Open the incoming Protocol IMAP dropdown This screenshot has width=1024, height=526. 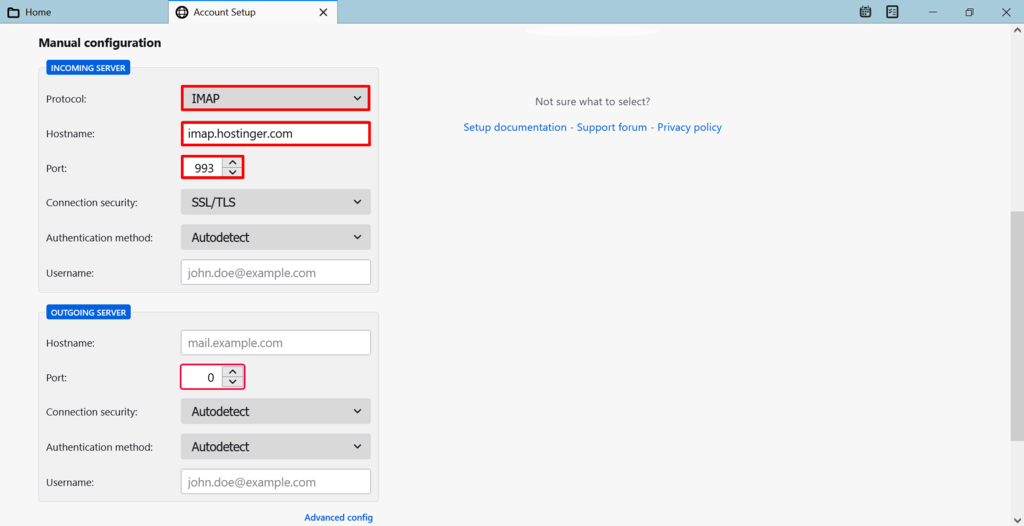[275, 98]
